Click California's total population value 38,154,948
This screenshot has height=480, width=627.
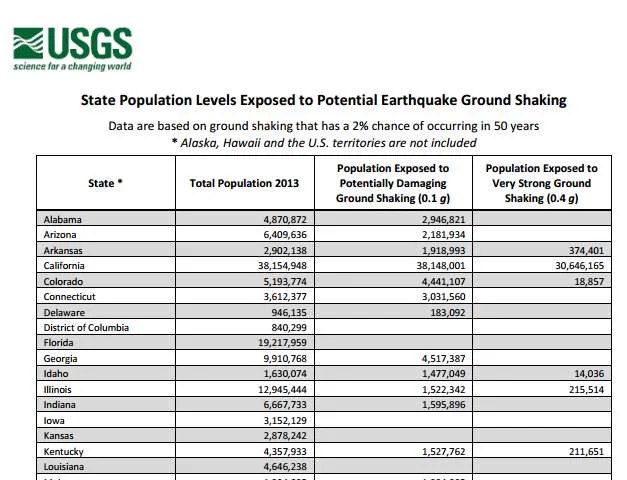(282, 266)
